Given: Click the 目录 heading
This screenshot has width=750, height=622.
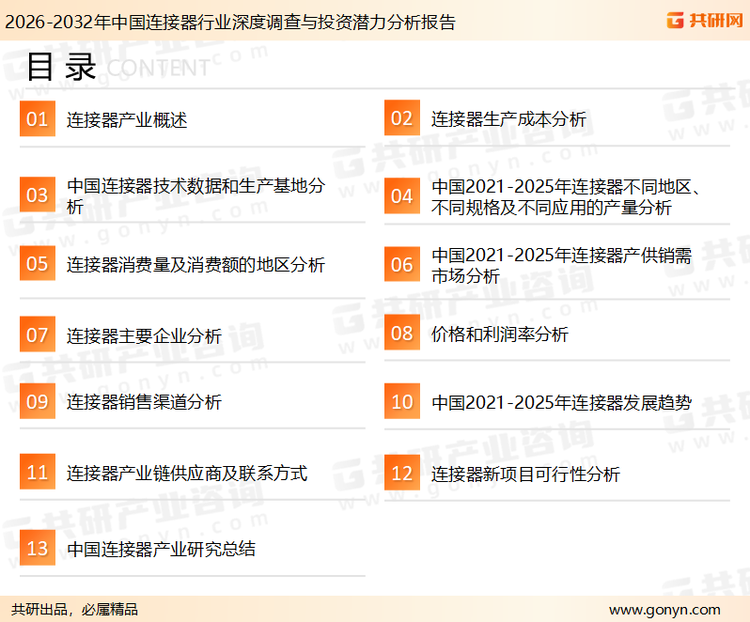Looking at the screenshot, I should click(x=61, y=67).
